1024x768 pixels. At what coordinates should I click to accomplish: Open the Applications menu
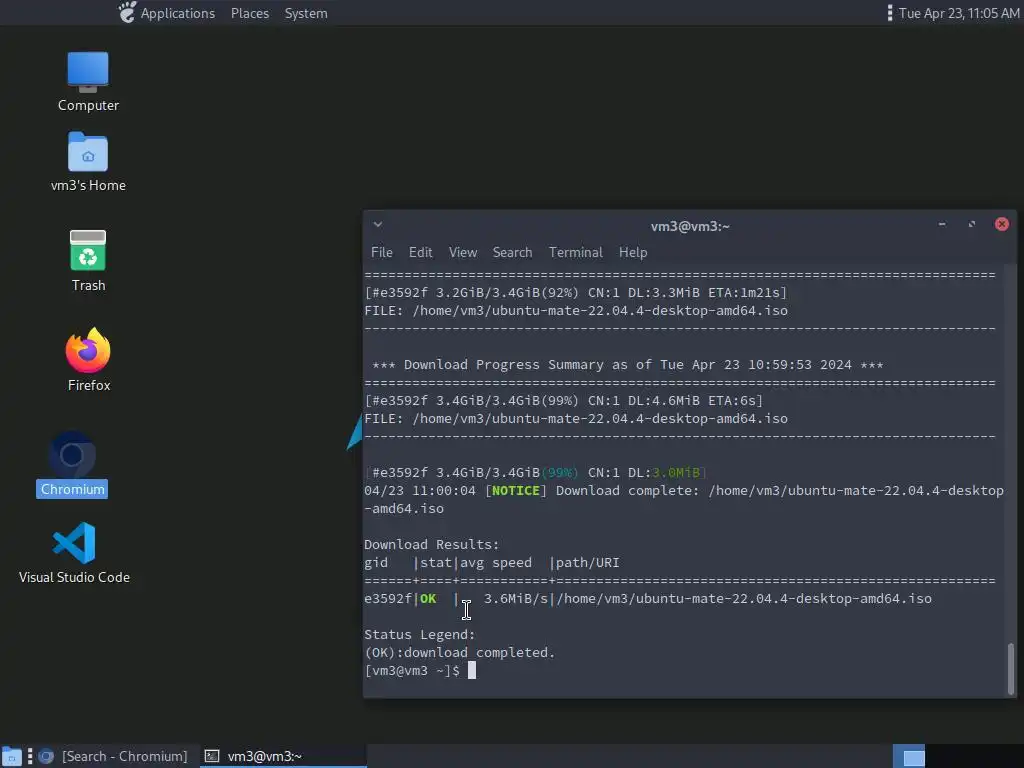[x=178, y=13]
